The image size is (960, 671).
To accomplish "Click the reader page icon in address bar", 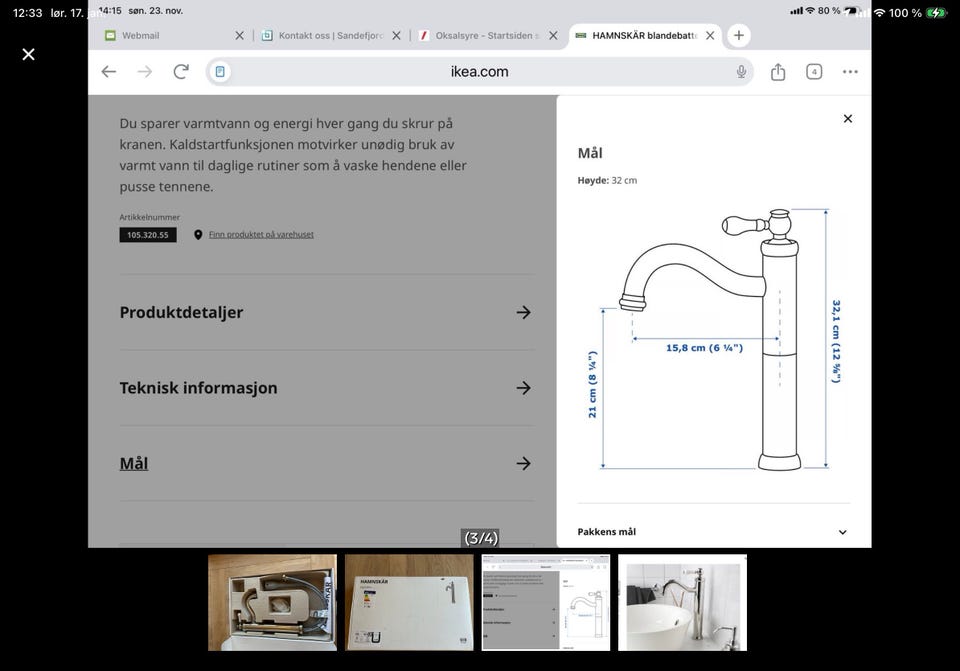I will pos(221,72).
